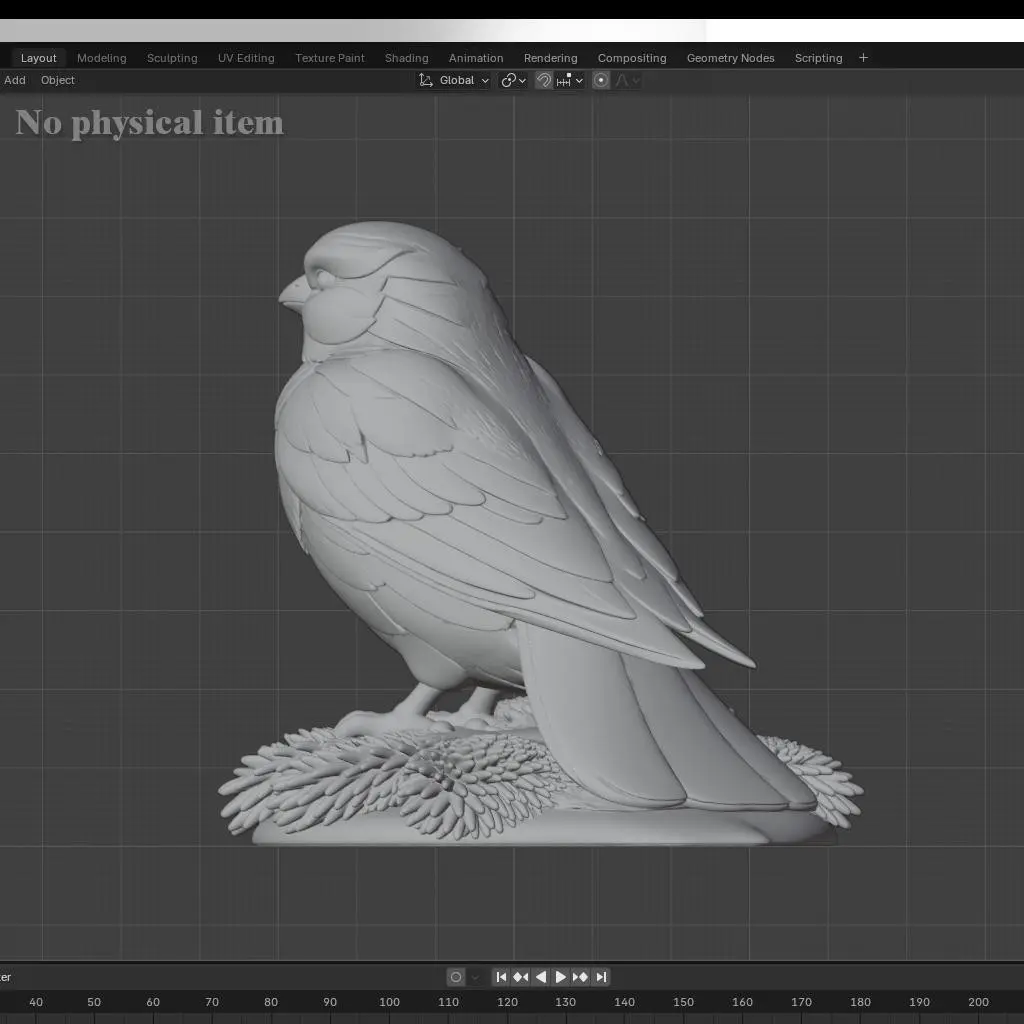Jump to the next keyframe
This screenshot has height=1024, width=1024.
click(580, 977)
